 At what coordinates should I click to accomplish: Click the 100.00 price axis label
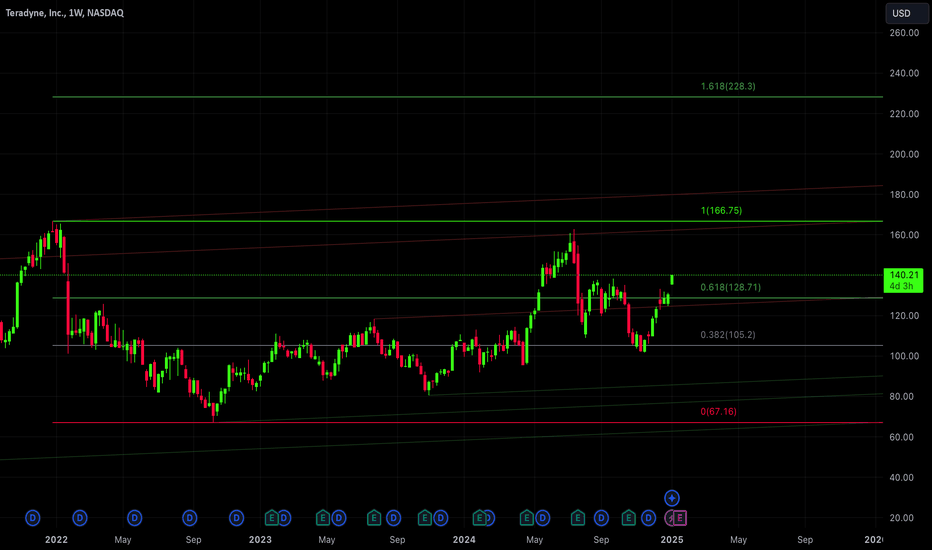coord(904,356)
